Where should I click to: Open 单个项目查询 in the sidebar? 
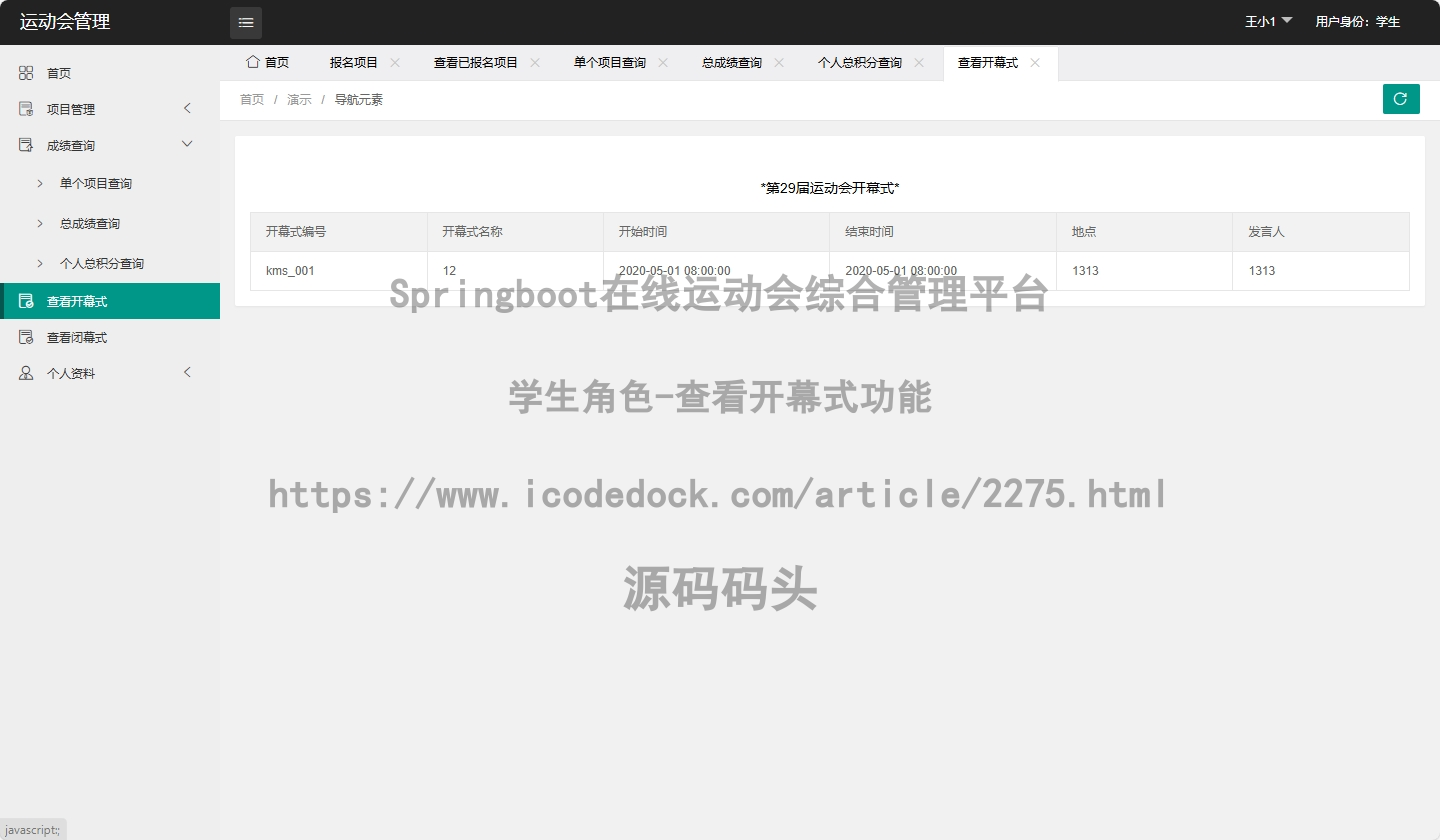point(110,183)
